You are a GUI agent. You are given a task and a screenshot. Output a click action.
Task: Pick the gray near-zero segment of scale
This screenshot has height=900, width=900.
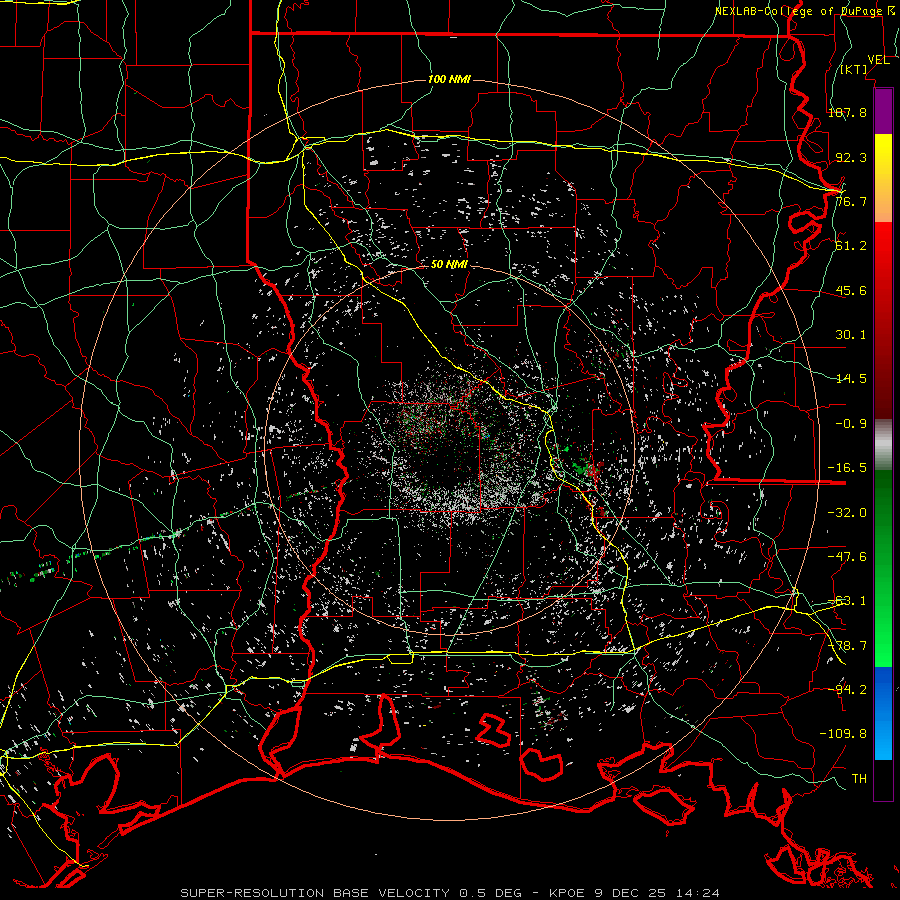tap(883, 445)
